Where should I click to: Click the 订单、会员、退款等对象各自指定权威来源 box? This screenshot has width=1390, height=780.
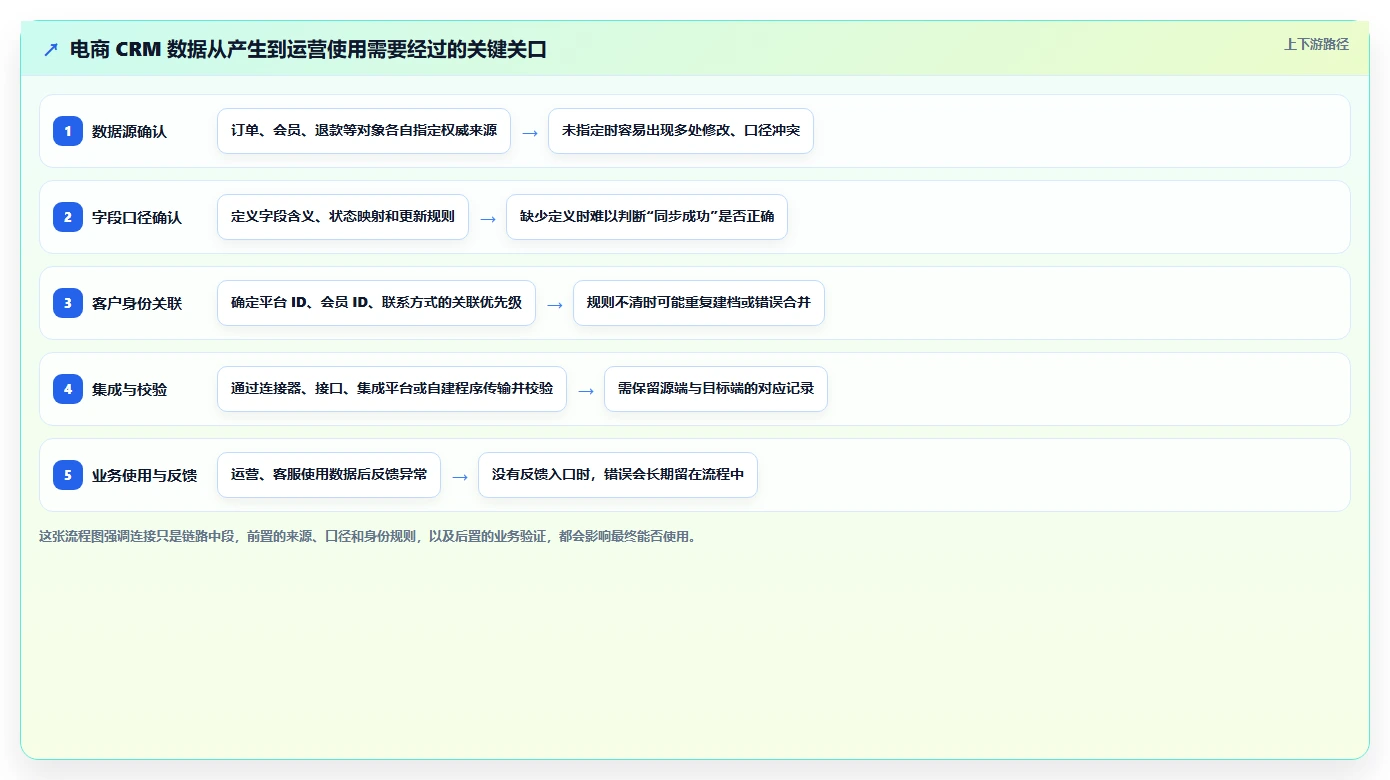coord(364,131)
